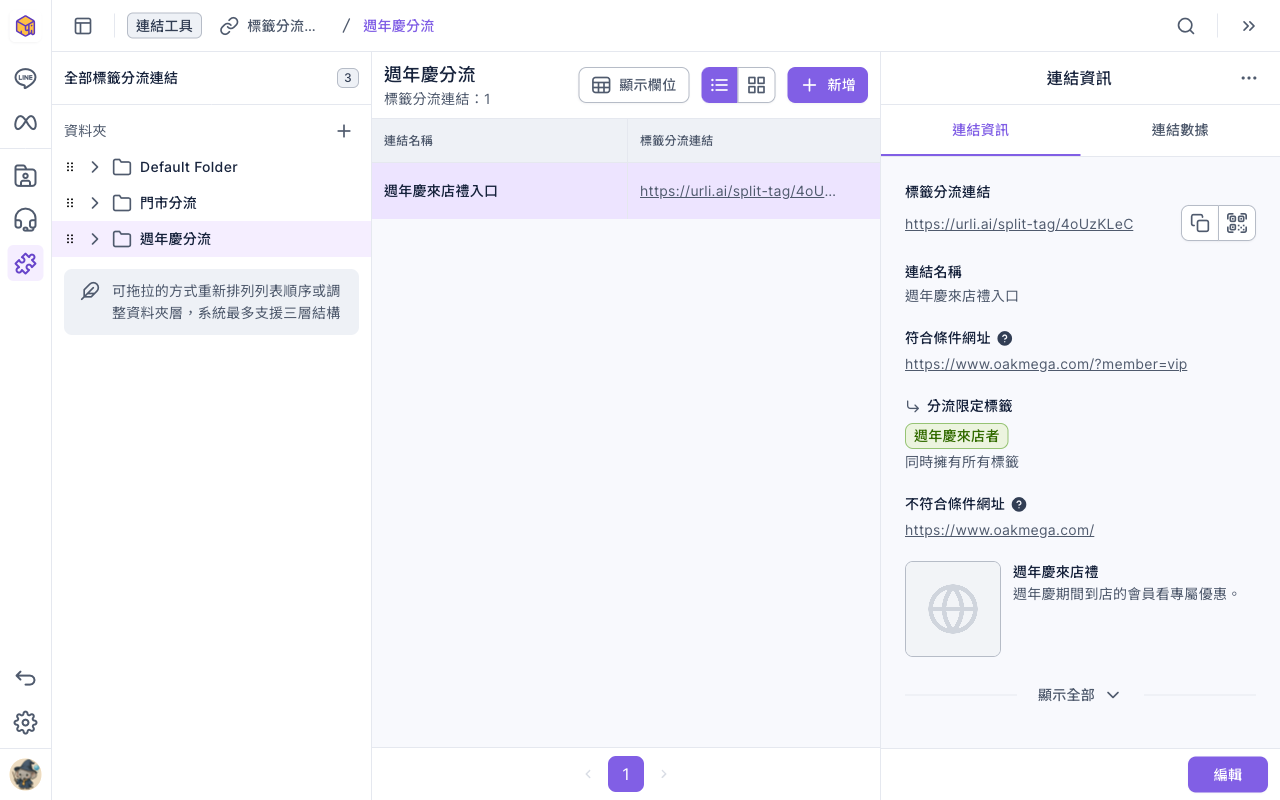
Task: Open the three-dot menu in 連結資訊 header
Action: tap(1249, 78)
